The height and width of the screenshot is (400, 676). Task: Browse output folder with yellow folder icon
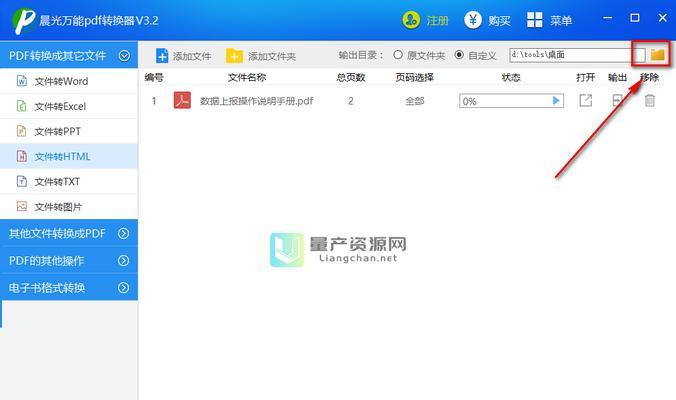[x=657, y=55]
